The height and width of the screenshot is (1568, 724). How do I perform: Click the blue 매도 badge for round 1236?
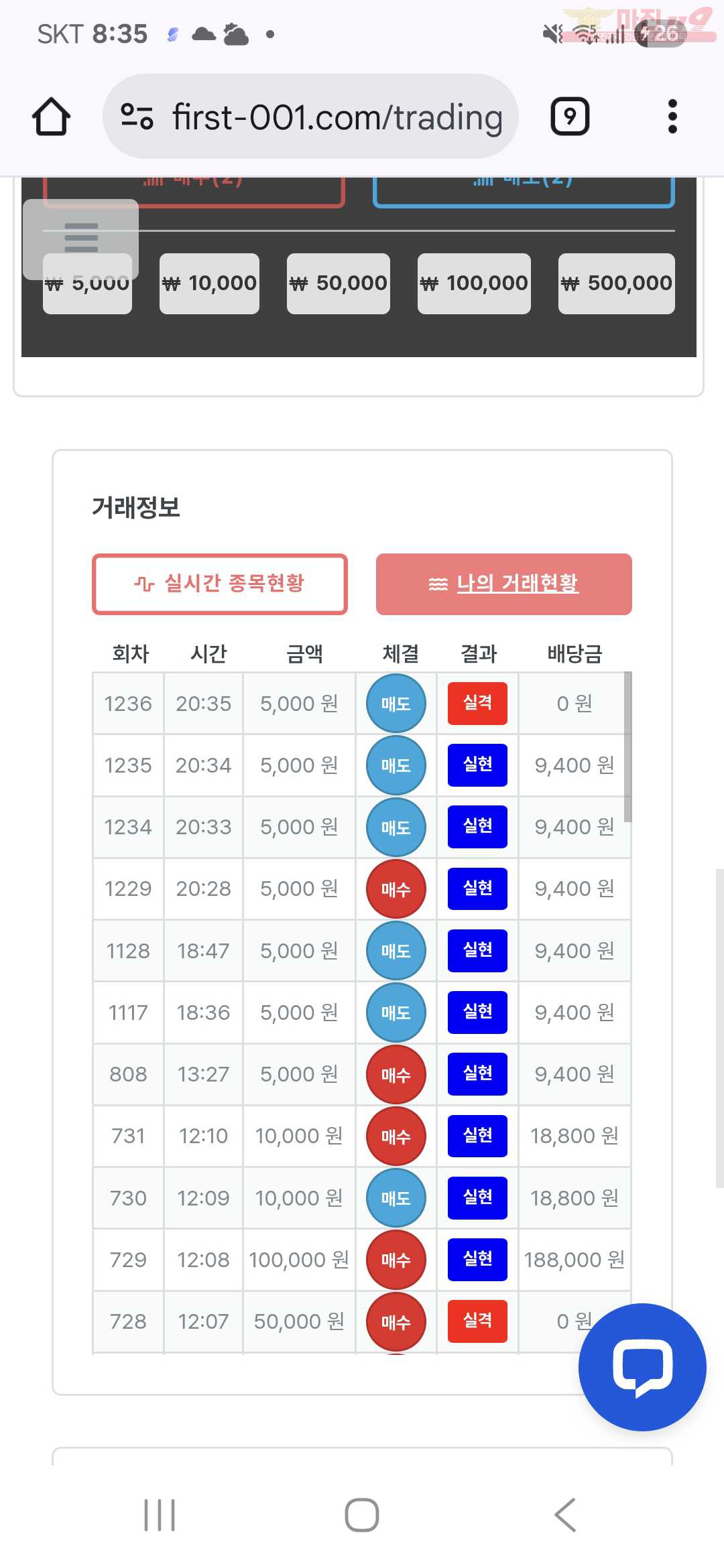click(x=396, y=704)
